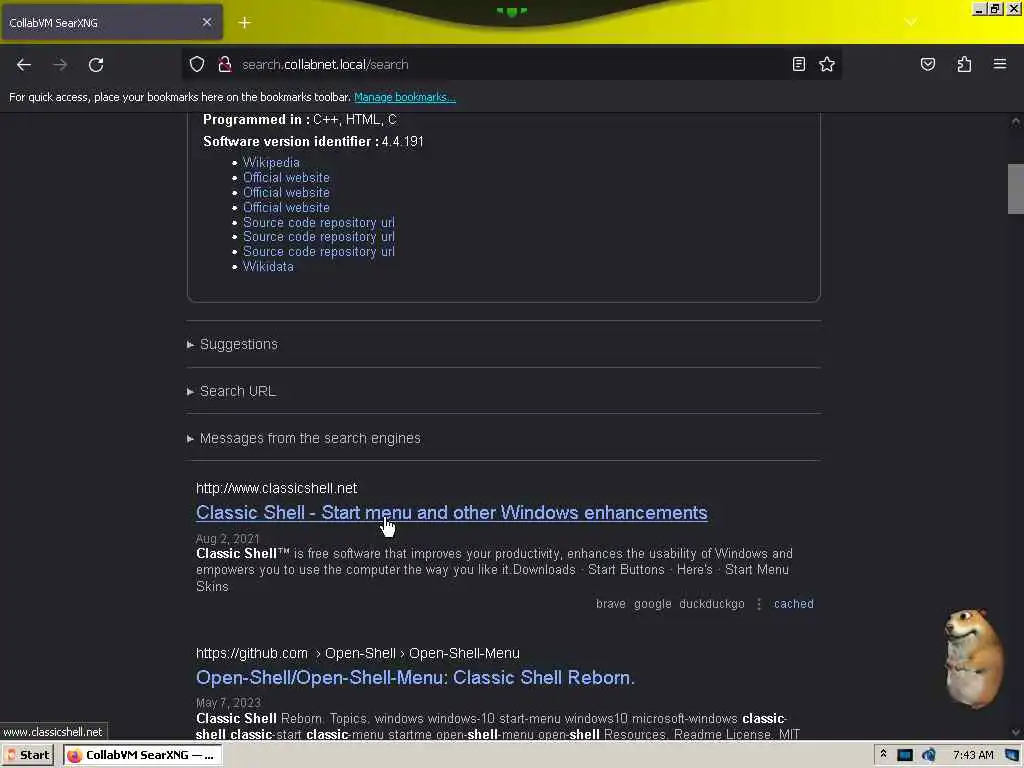Viewport: 1024px width, 768px height.
Task: Click the address bar URL field
Action: (509, 64)
